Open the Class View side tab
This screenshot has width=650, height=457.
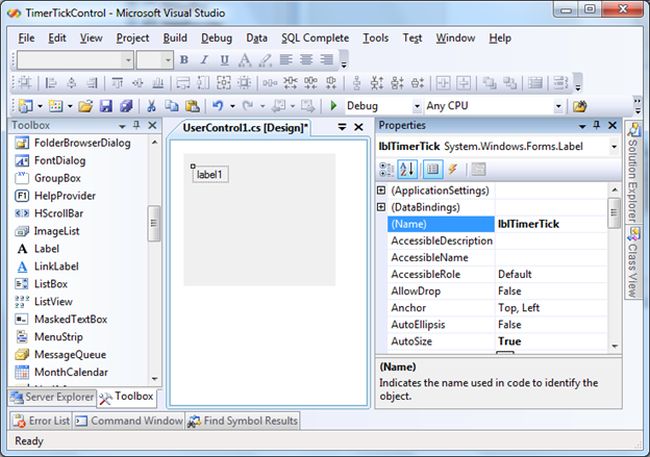pos(633,262)
